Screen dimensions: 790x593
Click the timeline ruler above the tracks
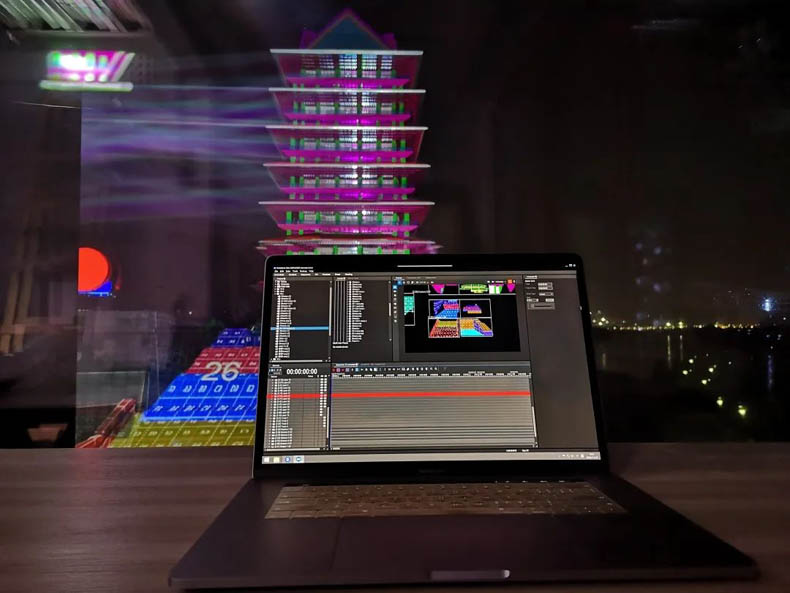point(431,375)
